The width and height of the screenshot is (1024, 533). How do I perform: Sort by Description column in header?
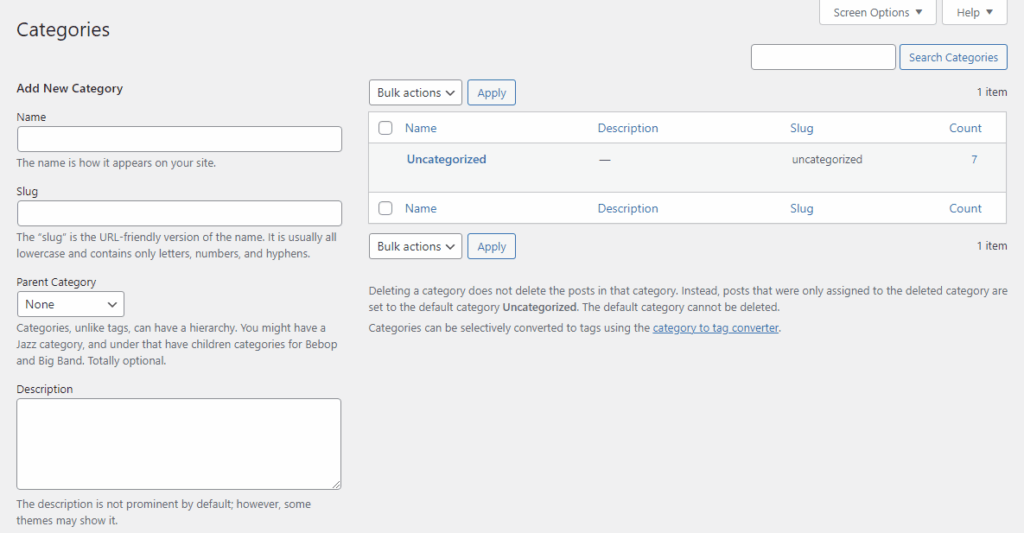click(x=627, y=128)
